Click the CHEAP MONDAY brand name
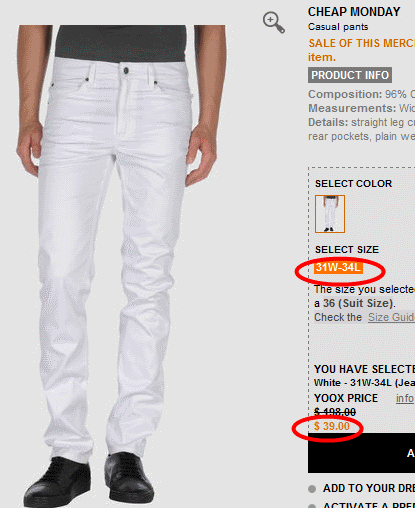This screenshot has width=415, height=508. [354, 12]
